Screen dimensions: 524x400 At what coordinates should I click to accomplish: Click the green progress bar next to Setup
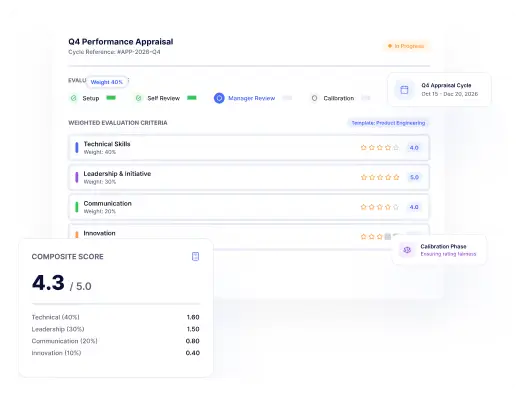pyautogui.click(x=111, y=98)
